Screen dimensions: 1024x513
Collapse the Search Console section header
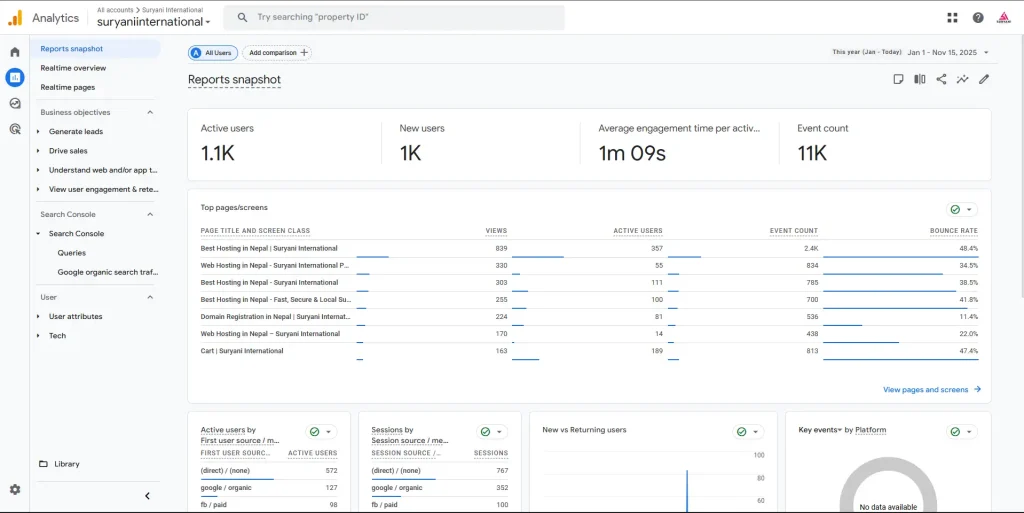coord(150,214)
